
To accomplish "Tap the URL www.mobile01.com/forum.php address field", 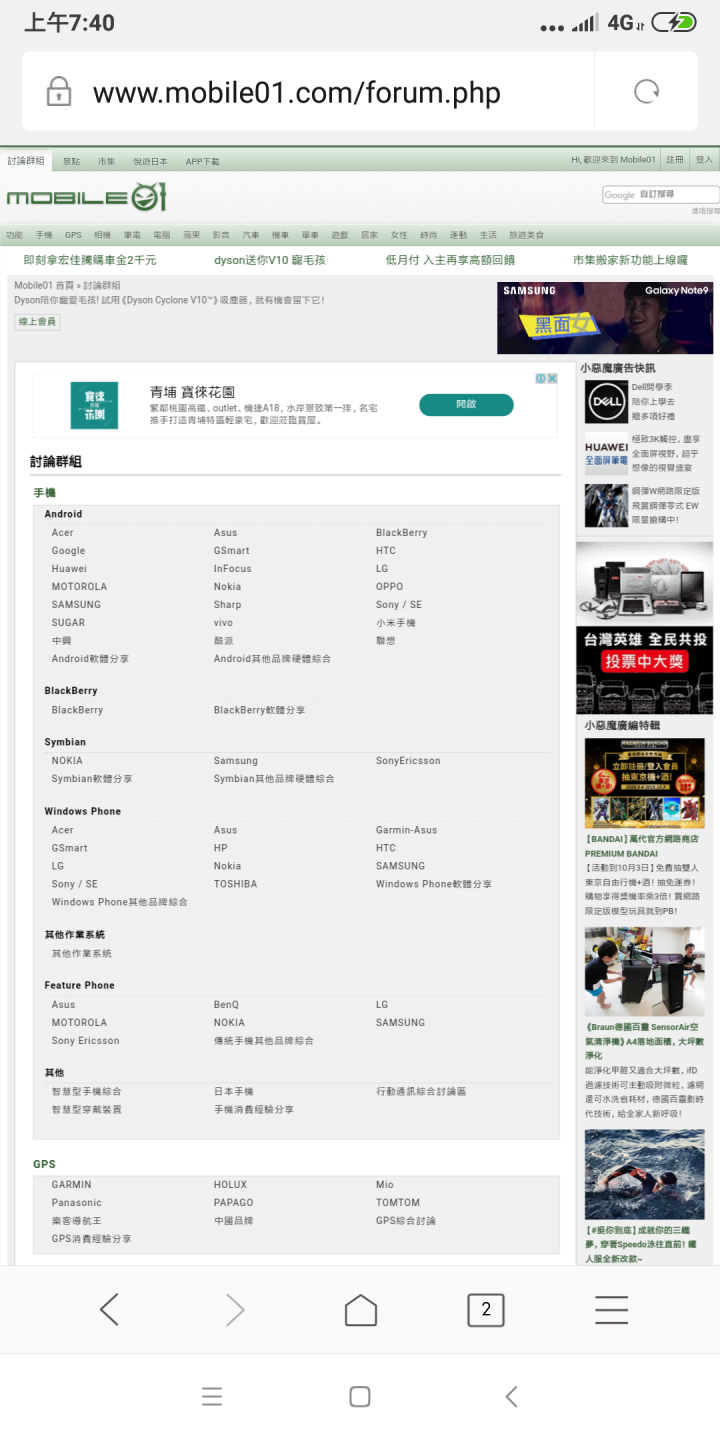I will coord(297,93).
